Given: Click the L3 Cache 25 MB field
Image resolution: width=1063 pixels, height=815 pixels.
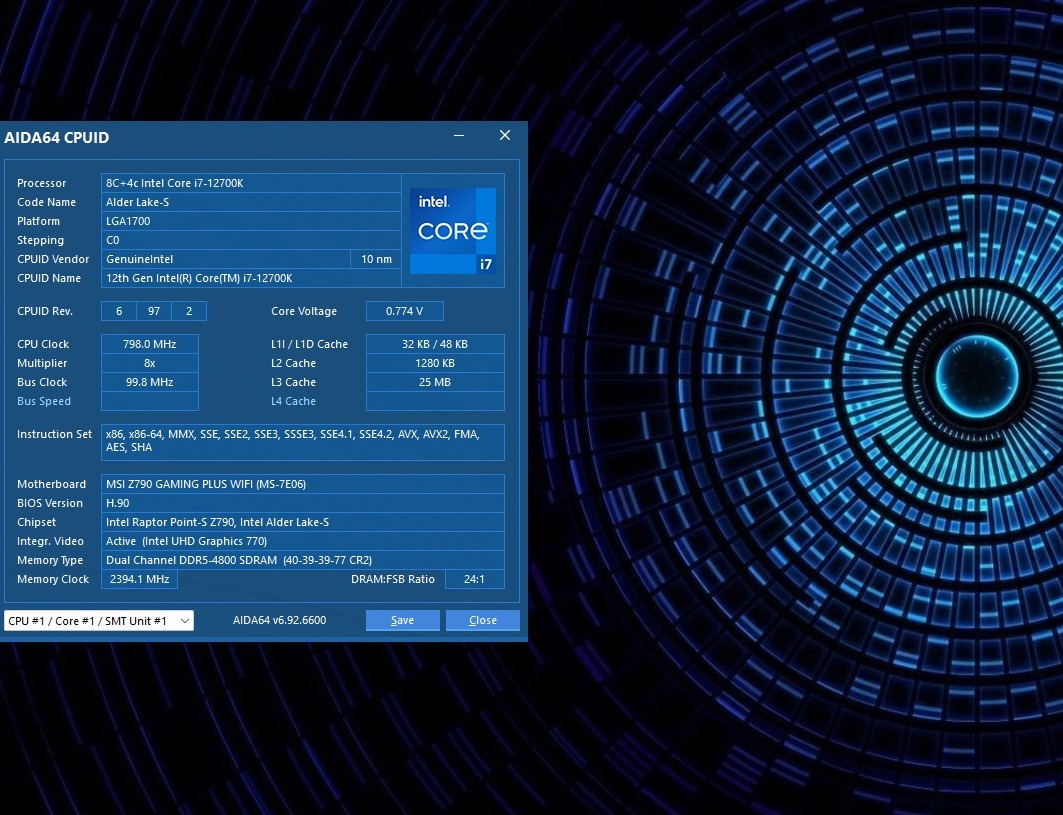Looking at the screenshot, I should tap(435, 382).
